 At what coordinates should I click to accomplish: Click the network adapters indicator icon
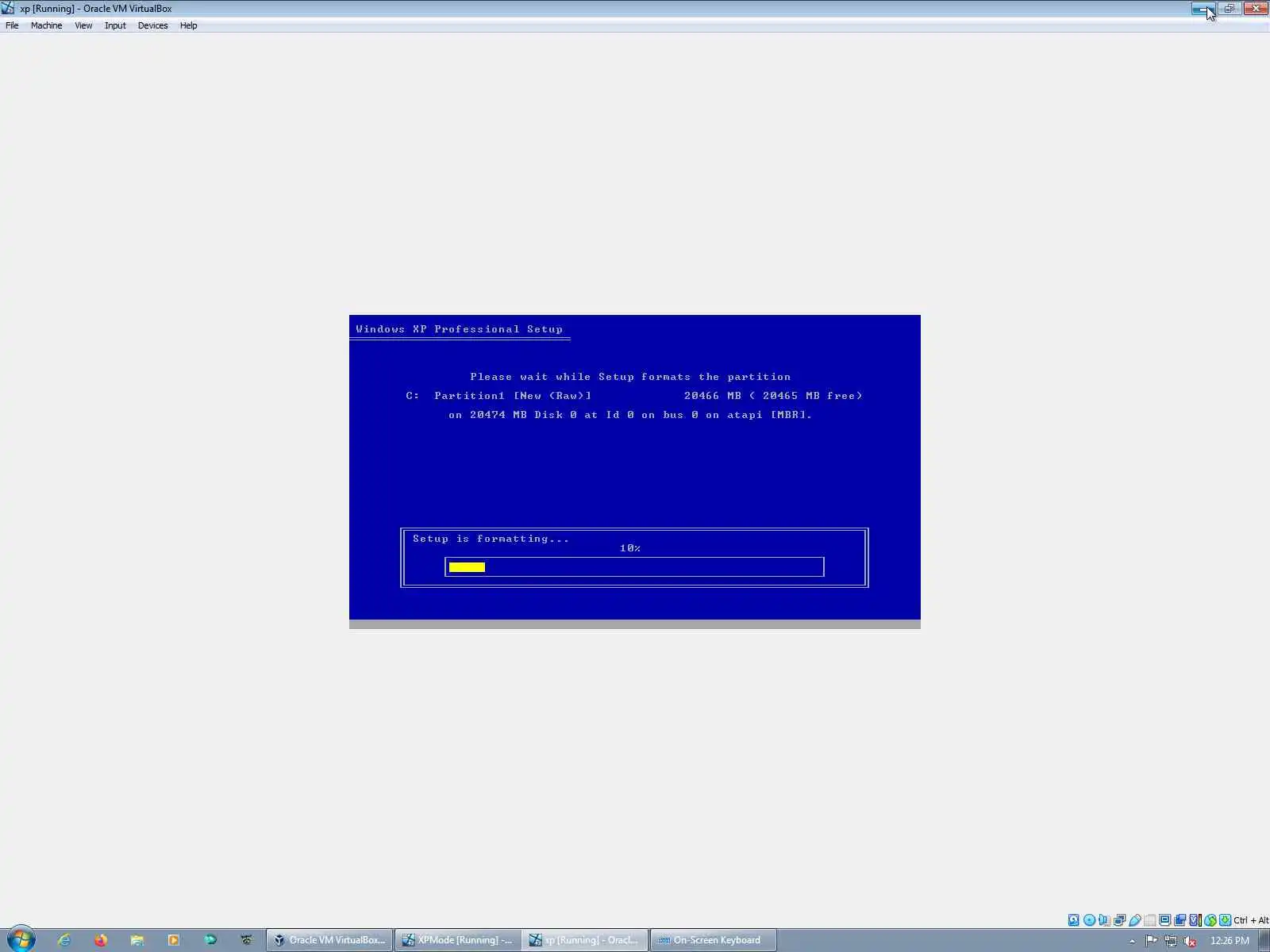(x=1119, y=920)
